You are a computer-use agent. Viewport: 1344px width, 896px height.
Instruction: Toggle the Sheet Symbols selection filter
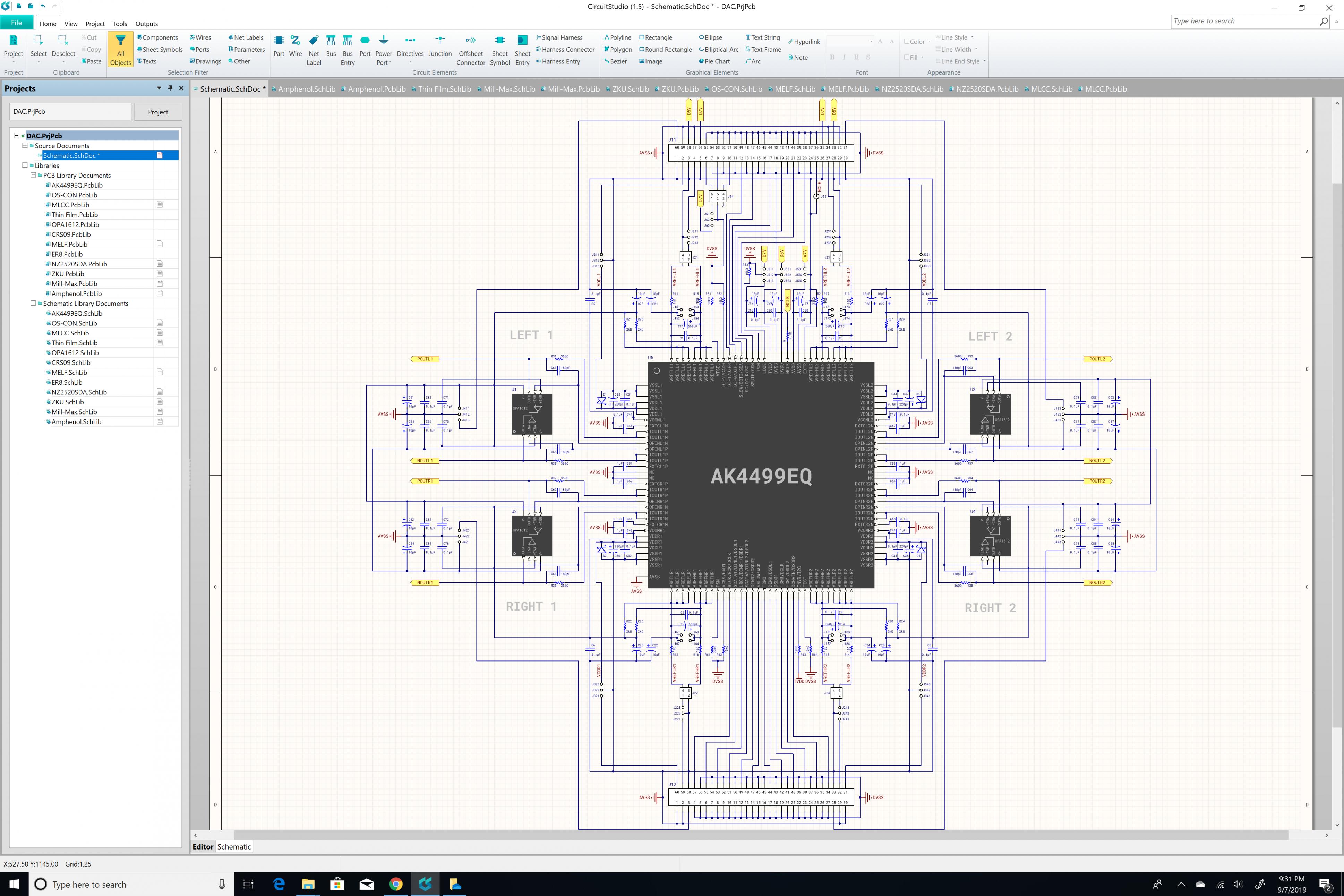(x=160, y=50)
